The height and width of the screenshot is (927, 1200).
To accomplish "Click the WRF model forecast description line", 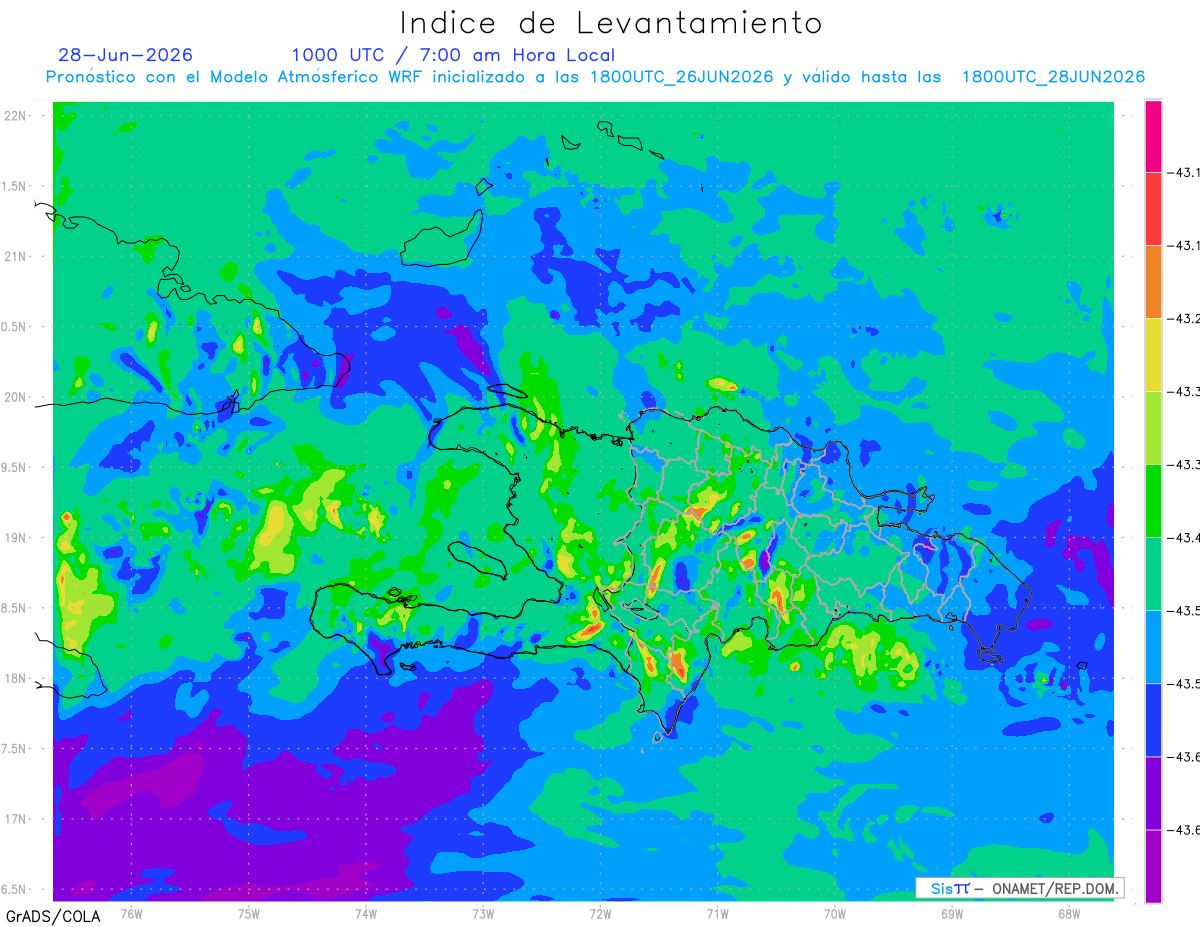I will point(595,77).
